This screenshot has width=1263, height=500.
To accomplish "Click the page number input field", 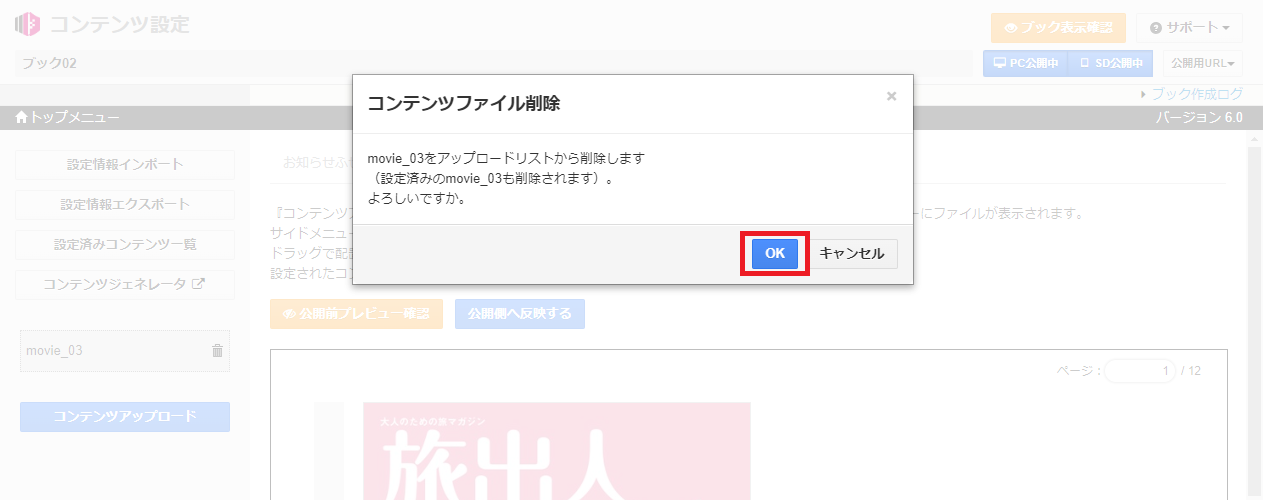I will (x=1139, y=371).
